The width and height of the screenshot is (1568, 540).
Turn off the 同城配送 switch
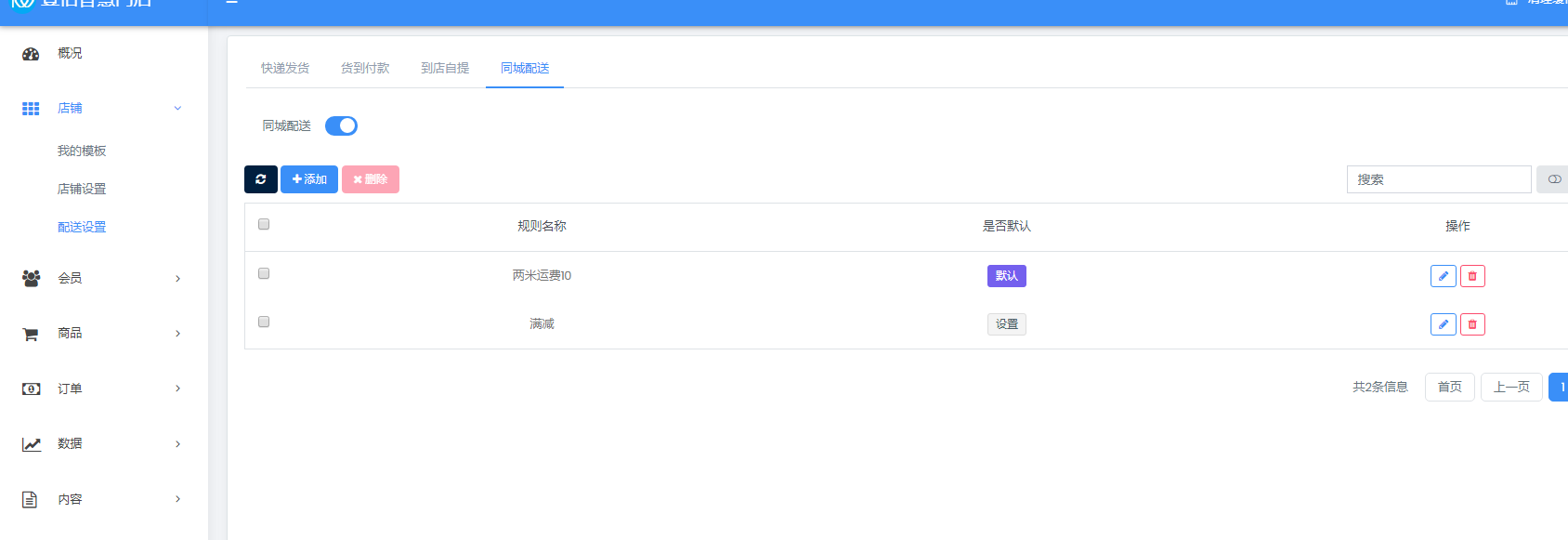click(341, 126)
